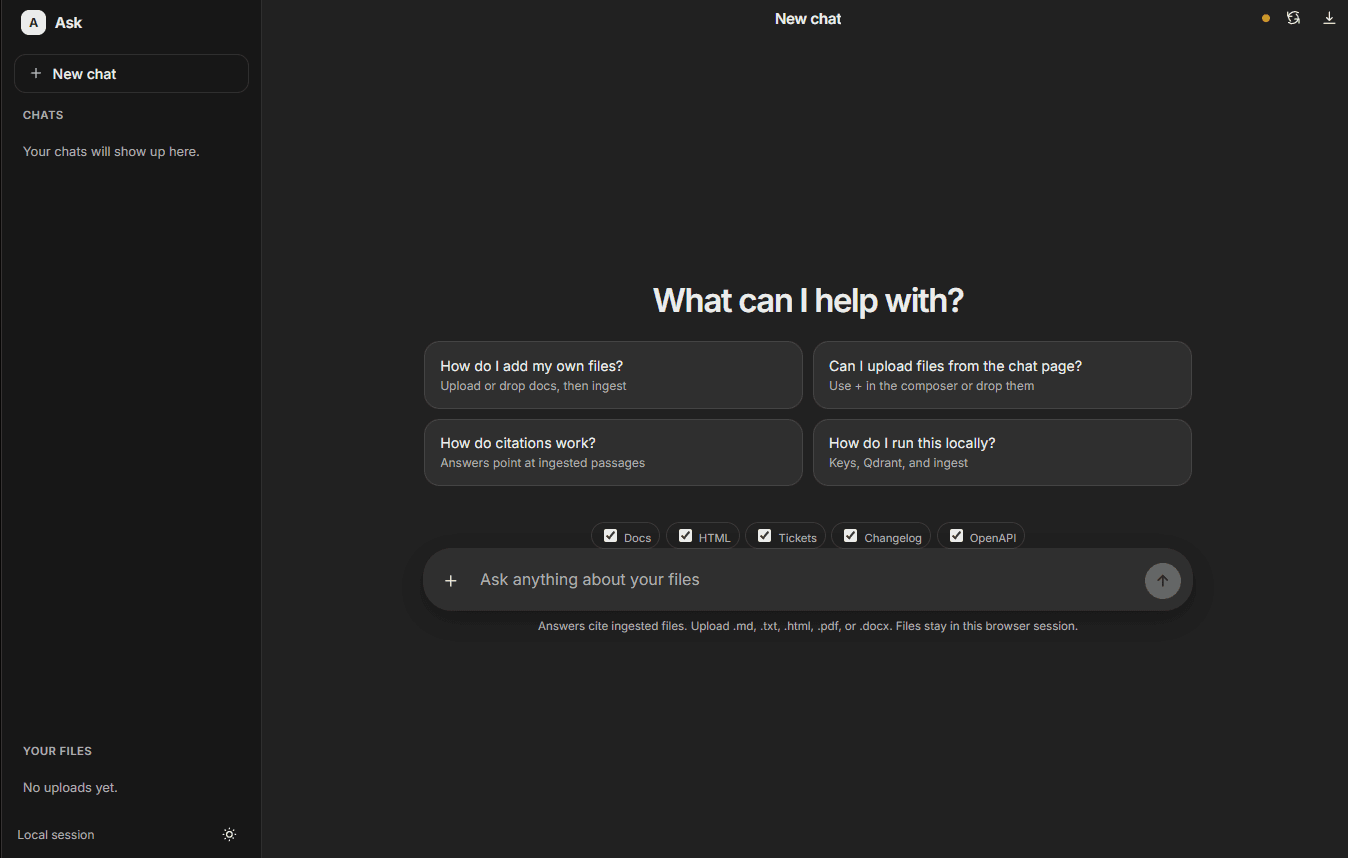Screen dimensions: 1348x858
Task: Toggle light theme with the sun icon
Action: (x=229, y=834)
